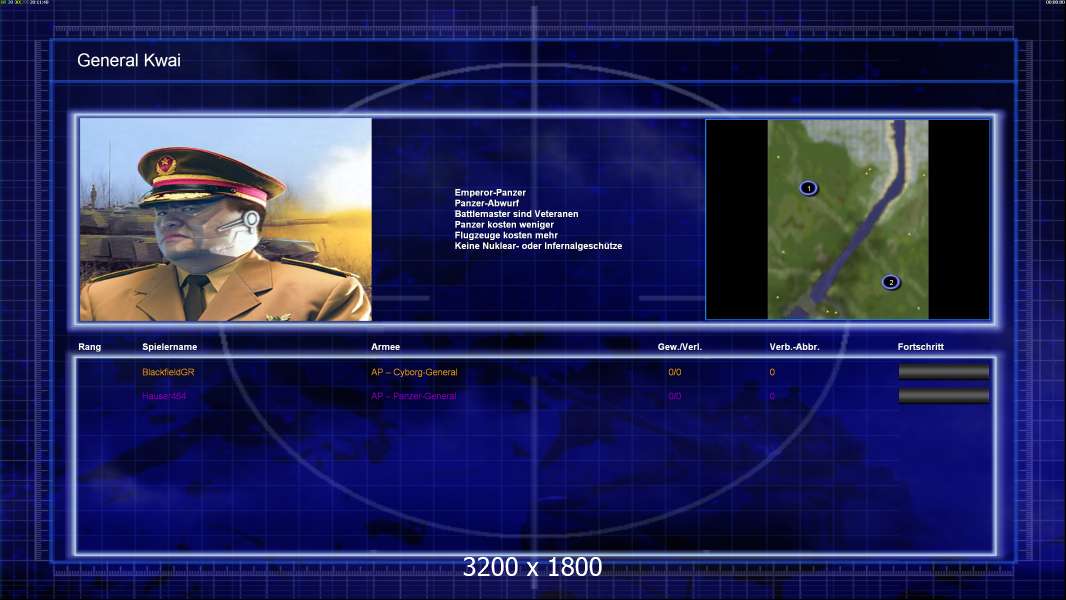Click the General Kwai title text
The image size is (1066, 600).
128,60
